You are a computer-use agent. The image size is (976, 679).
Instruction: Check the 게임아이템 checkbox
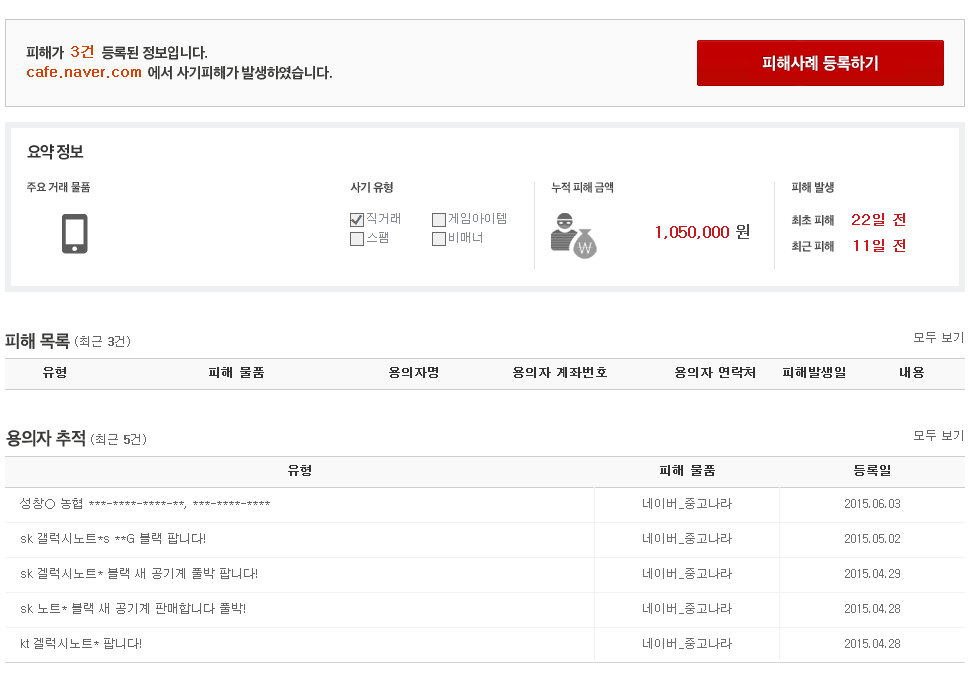(x=439, y=219)
